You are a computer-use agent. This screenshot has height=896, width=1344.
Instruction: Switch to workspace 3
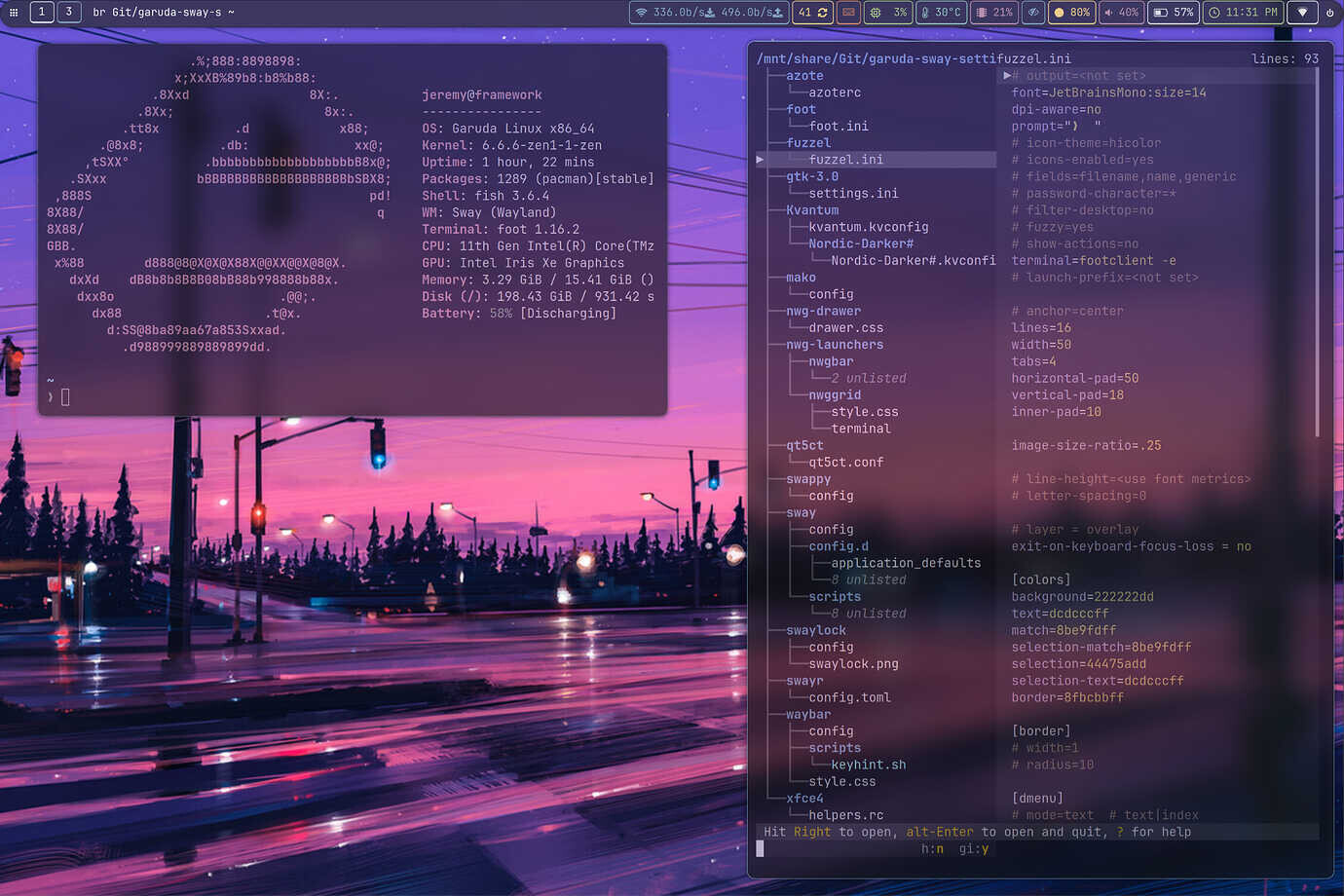(68, 13)
